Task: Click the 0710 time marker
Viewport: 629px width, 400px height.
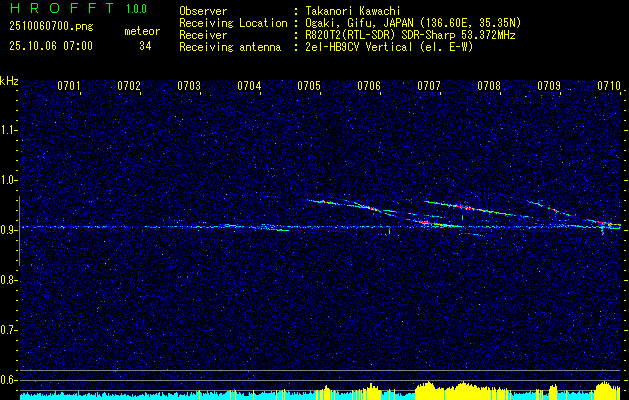Action: point(609,85)
